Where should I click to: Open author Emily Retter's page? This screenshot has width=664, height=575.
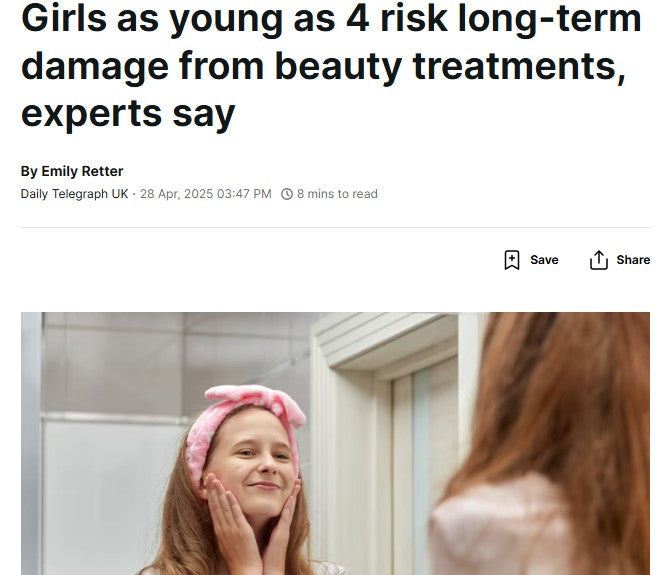(x=82, y=171)
